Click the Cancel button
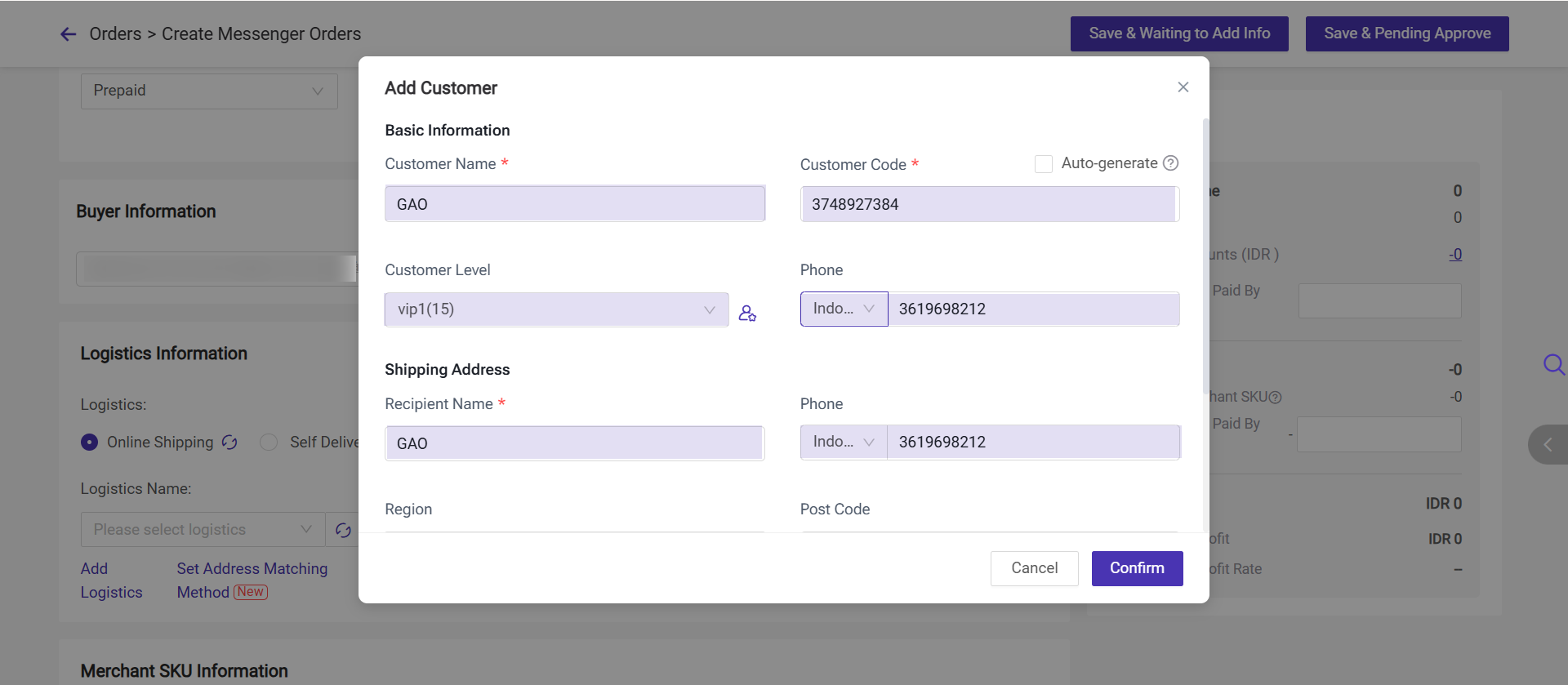Screen dimensions: 1568x685 (1034, 568)
